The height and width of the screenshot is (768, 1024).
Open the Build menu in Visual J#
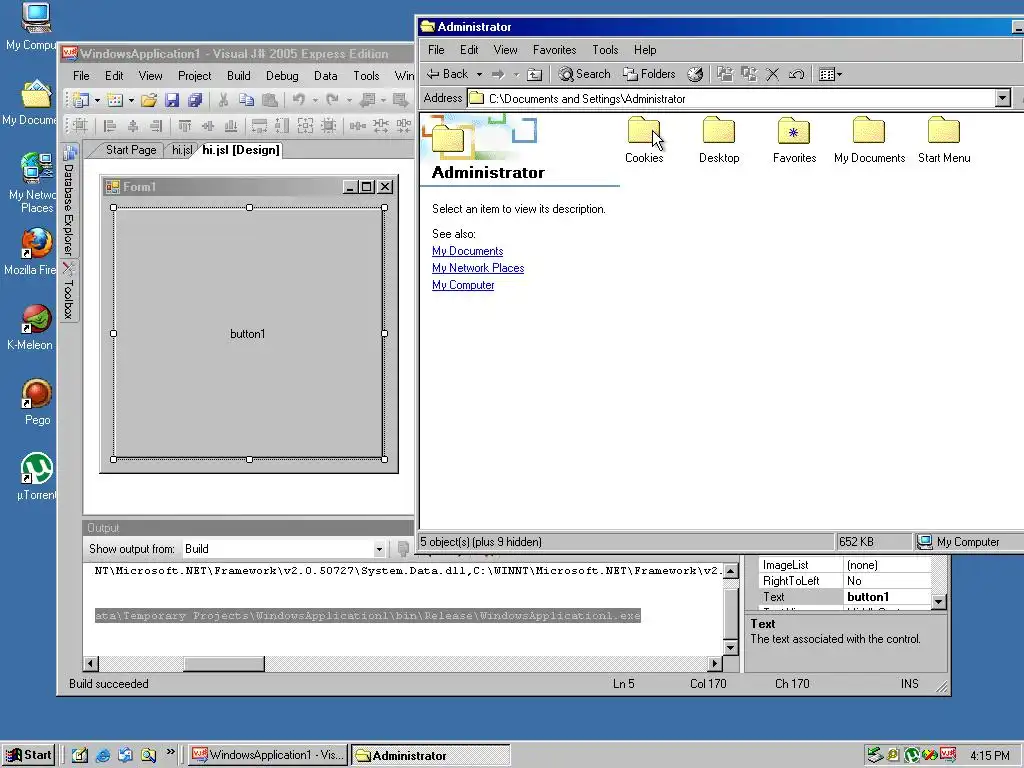[x=238, y=76]
